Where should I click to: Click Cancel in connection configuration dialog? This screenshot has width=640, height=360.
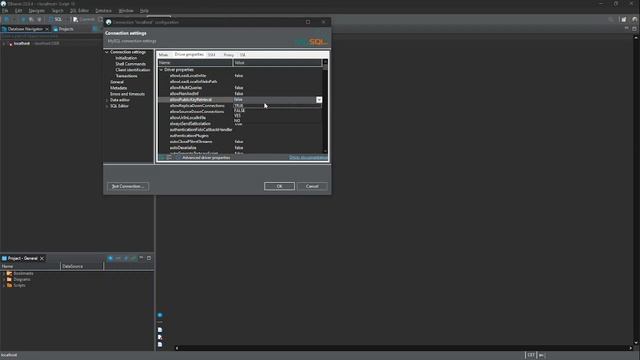312,186
